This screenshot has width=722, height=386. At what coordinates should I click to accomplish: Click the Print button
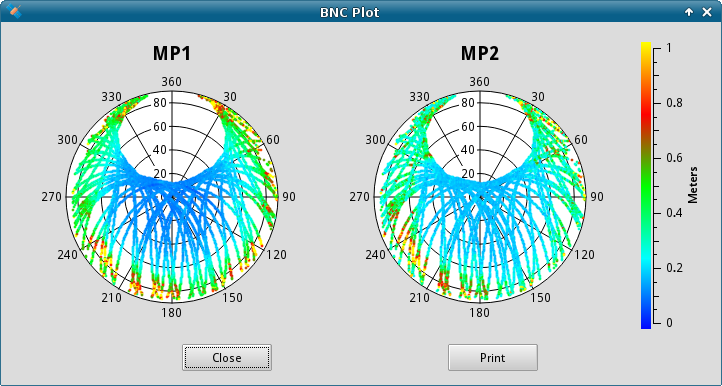[x=493, y=357]
